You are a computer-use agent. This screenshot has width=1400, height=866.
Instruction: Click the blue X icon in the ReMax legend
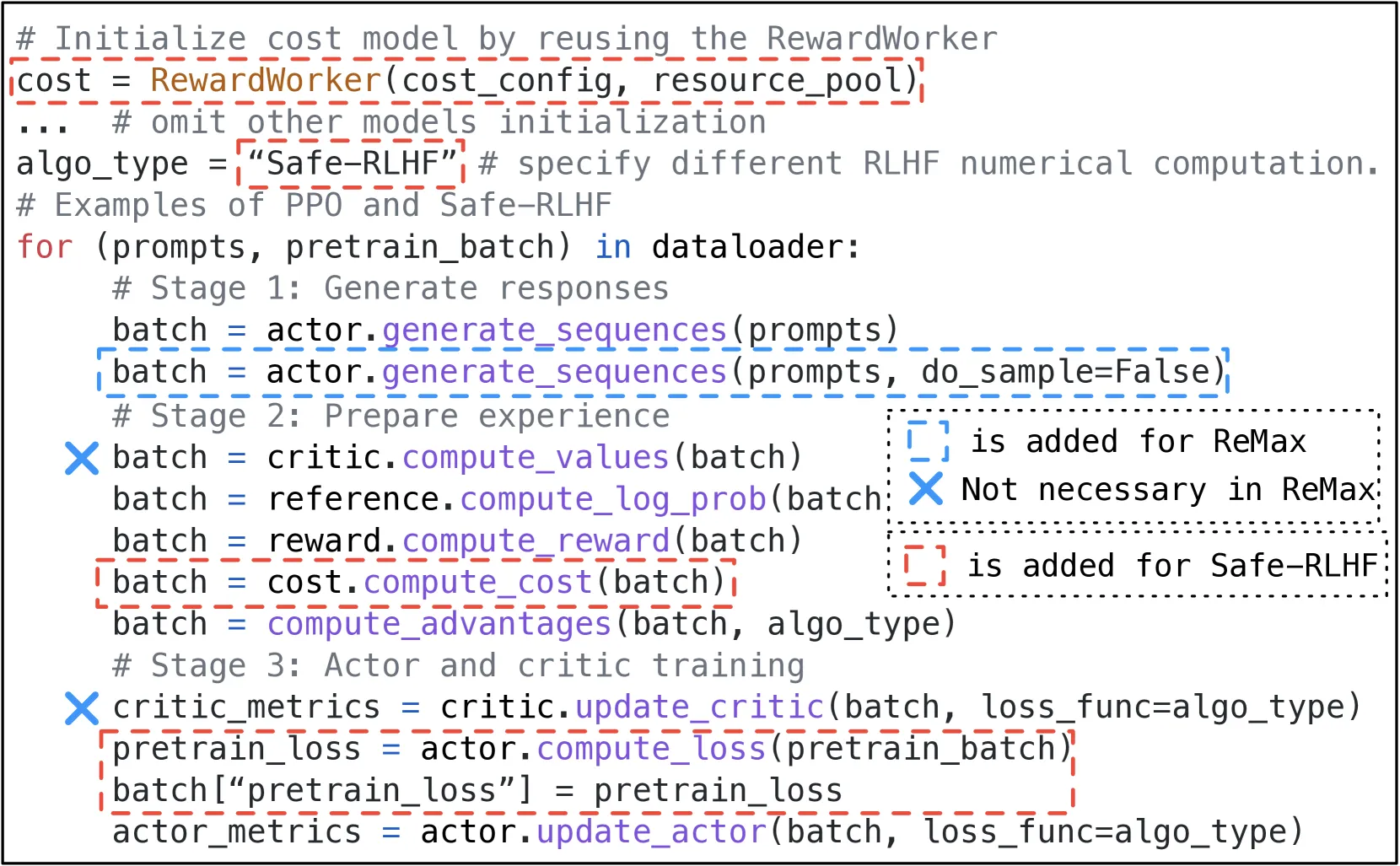tap(926, 488)
